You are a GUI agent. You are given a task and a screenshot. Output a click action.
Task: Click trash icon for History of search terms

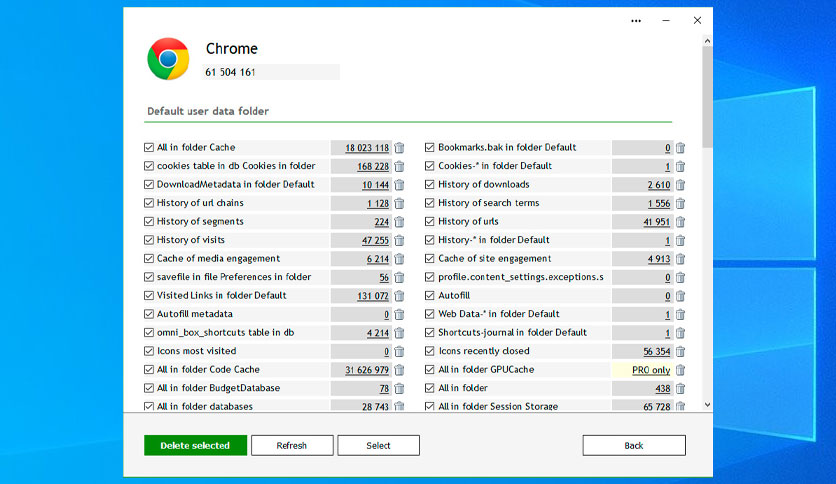pyautogui.click(x=680, y=203)
